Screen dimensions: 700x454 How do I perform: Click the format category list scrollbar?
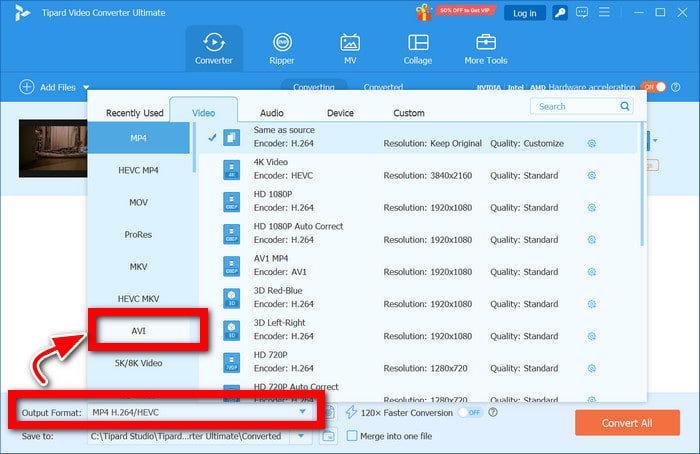coord(194,147)
